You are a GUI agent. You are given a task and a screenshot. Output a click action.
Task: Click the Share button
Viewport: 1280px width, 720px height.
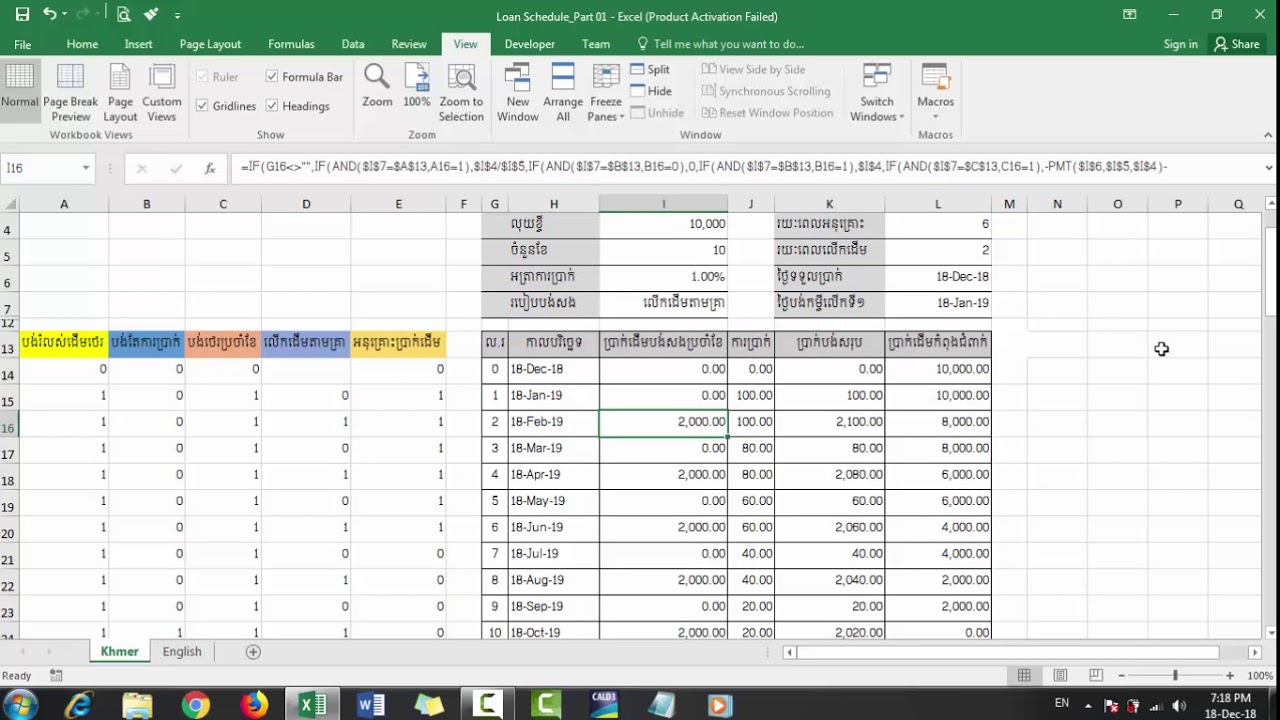pyautogui.click(x=1236, y=44)
